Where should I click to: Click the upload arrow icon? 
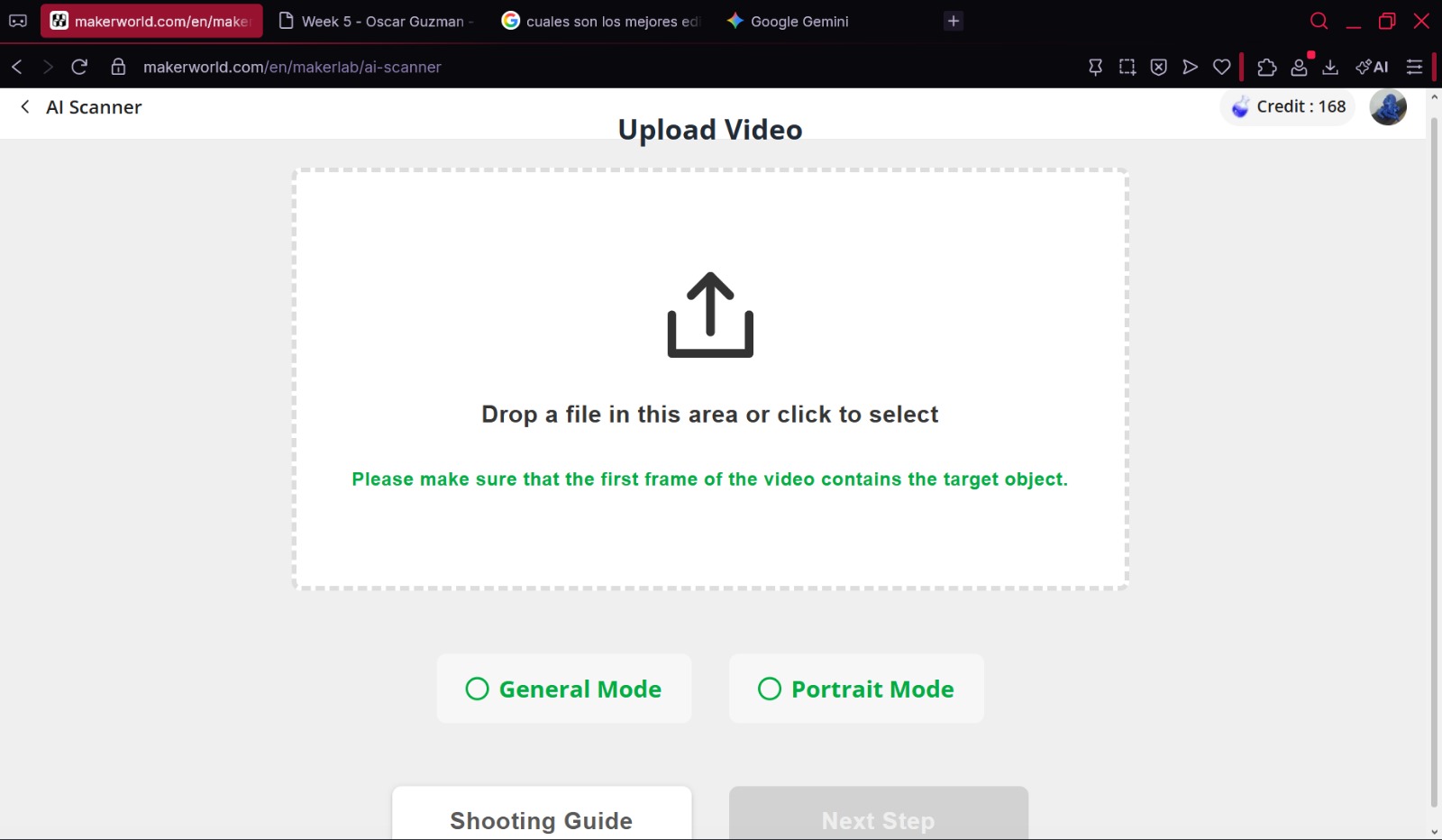[710, 315]
